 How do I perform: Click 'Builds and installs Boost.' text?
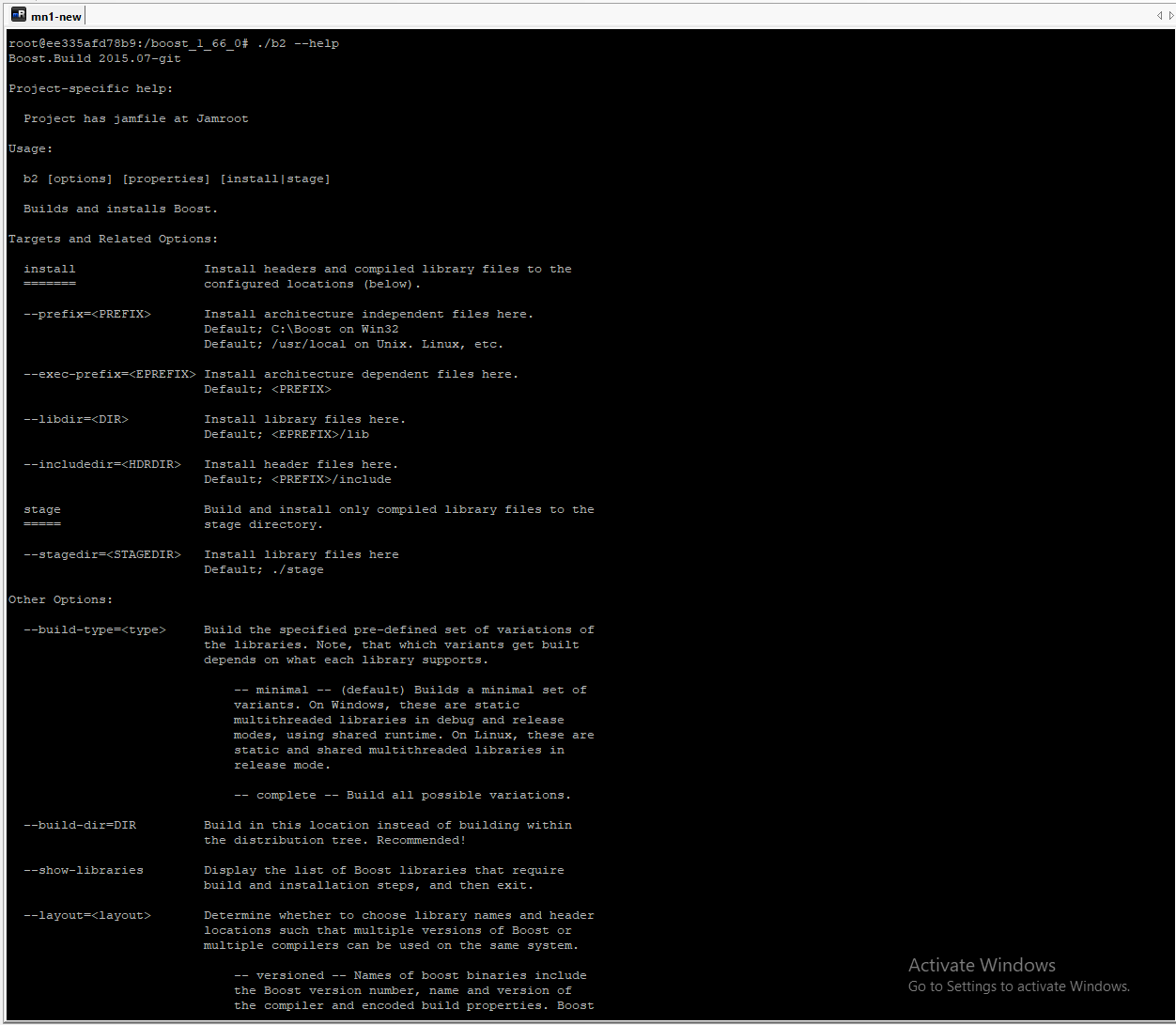(x=120, y=209)
